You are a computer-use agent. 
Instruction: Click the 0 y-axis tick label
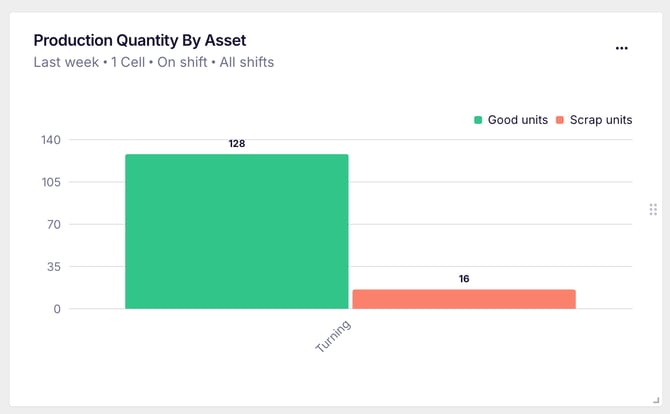pos(57,309)
